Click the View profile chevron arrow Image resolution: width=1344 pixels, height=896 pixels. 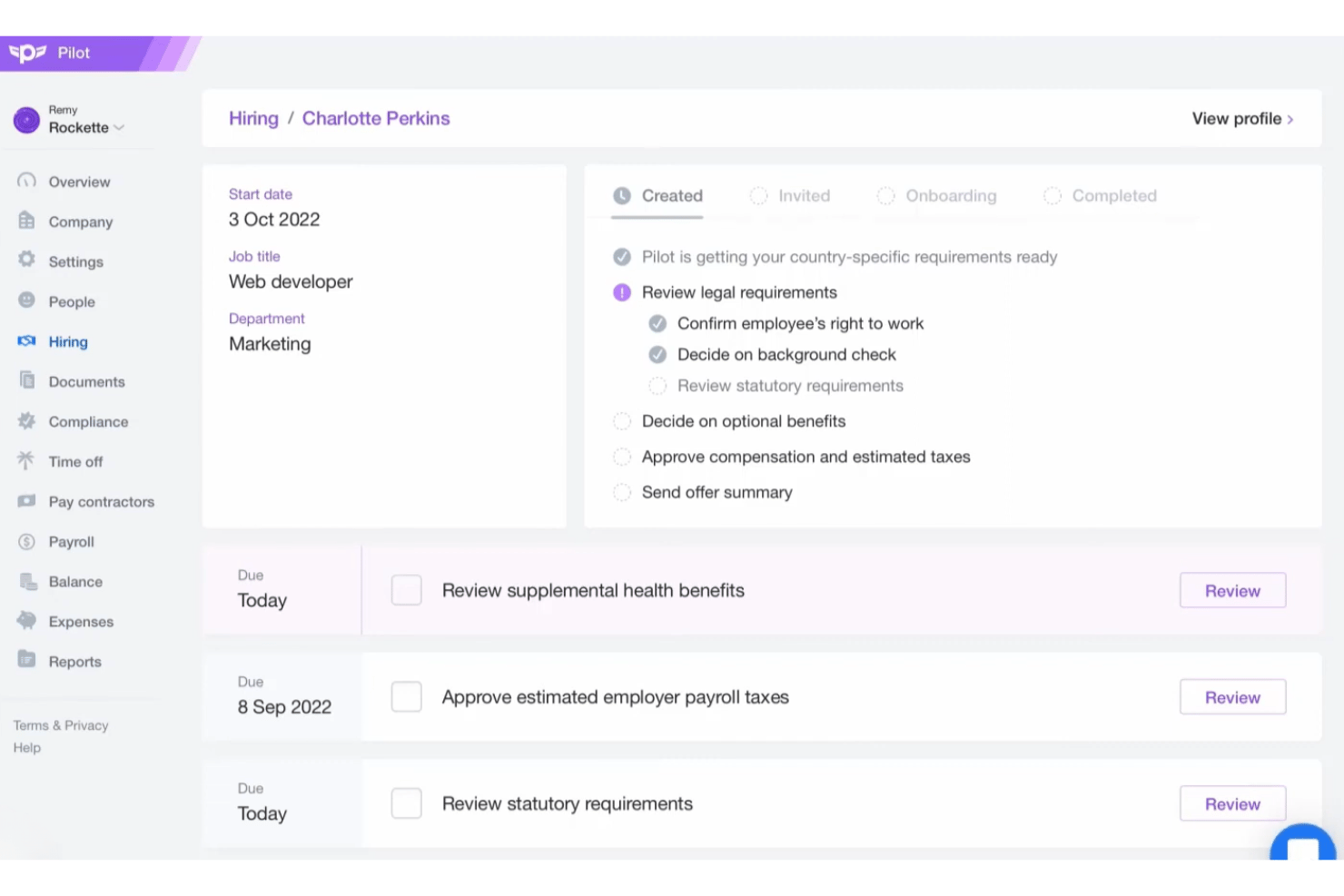coord(1290,120)
